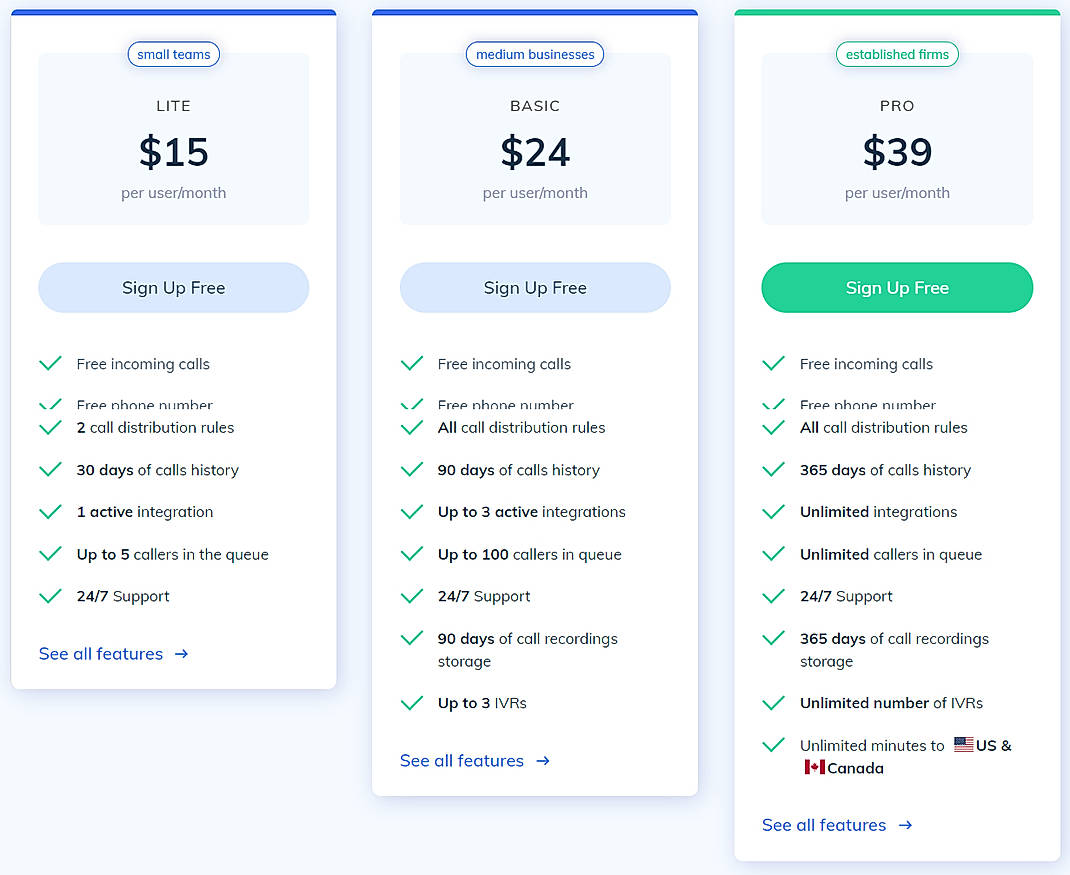The image size is (1070, 875).
Task: Select the established firms badge
Action: pos(897,54)
